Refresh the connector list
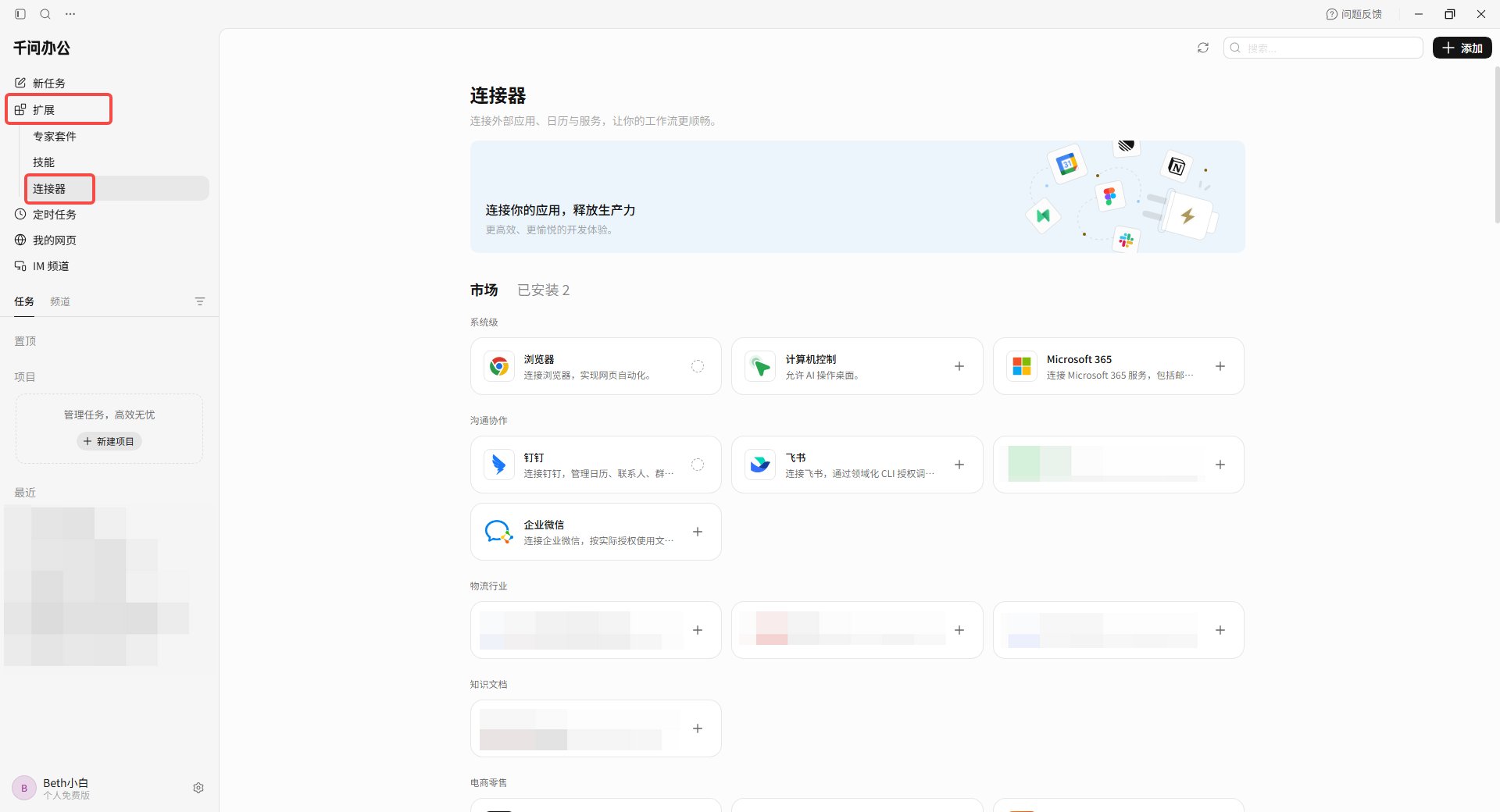The image size is (1500, 812). click(1203, 48)
